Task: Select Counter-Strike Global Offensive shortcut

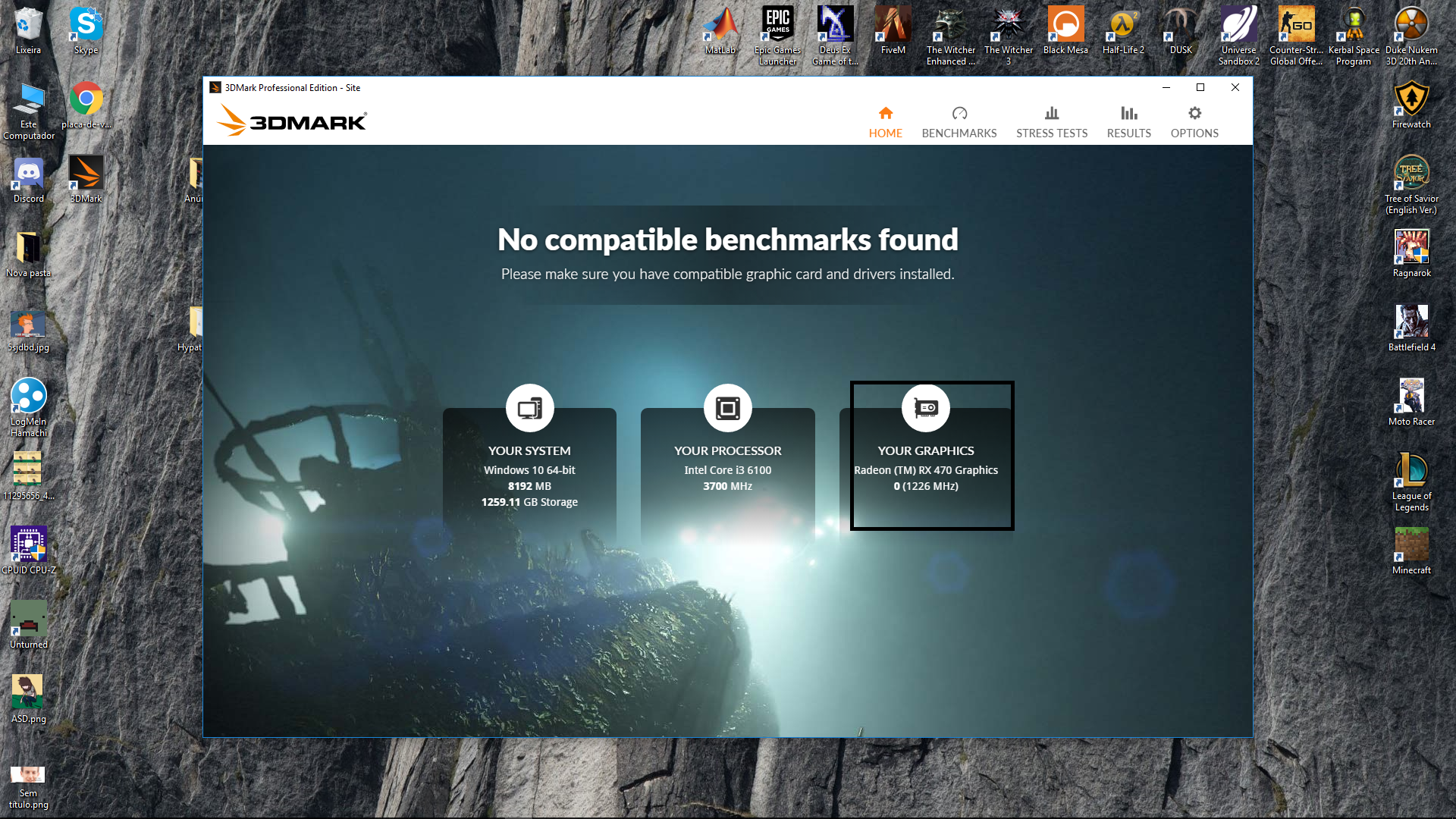Action: [1296, 36]
